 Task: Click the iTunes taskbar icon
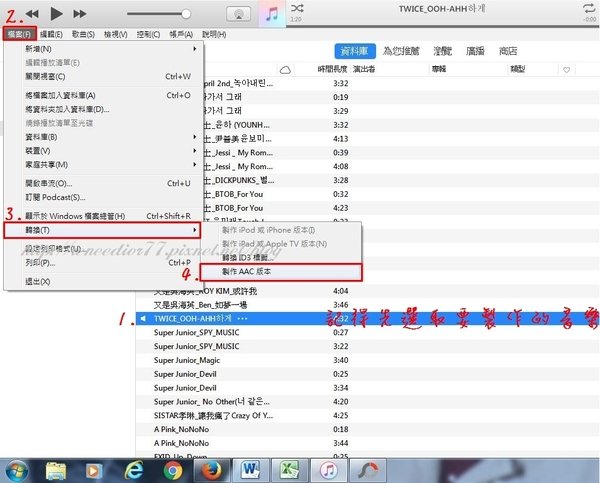(329, 471)
